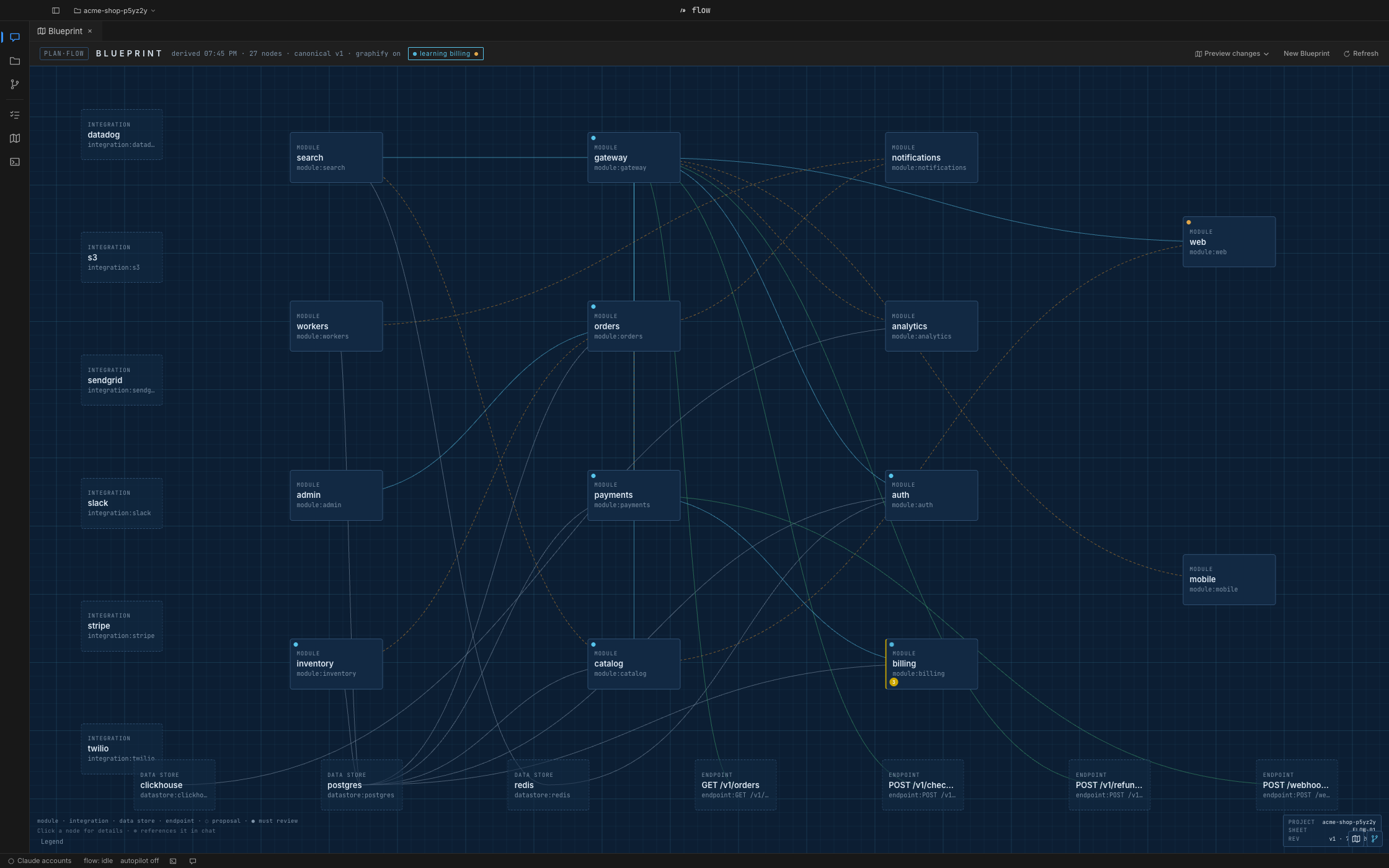Open Claude accounts in status bar
The height and width of the screenshot is (868, 1389).
40,861
